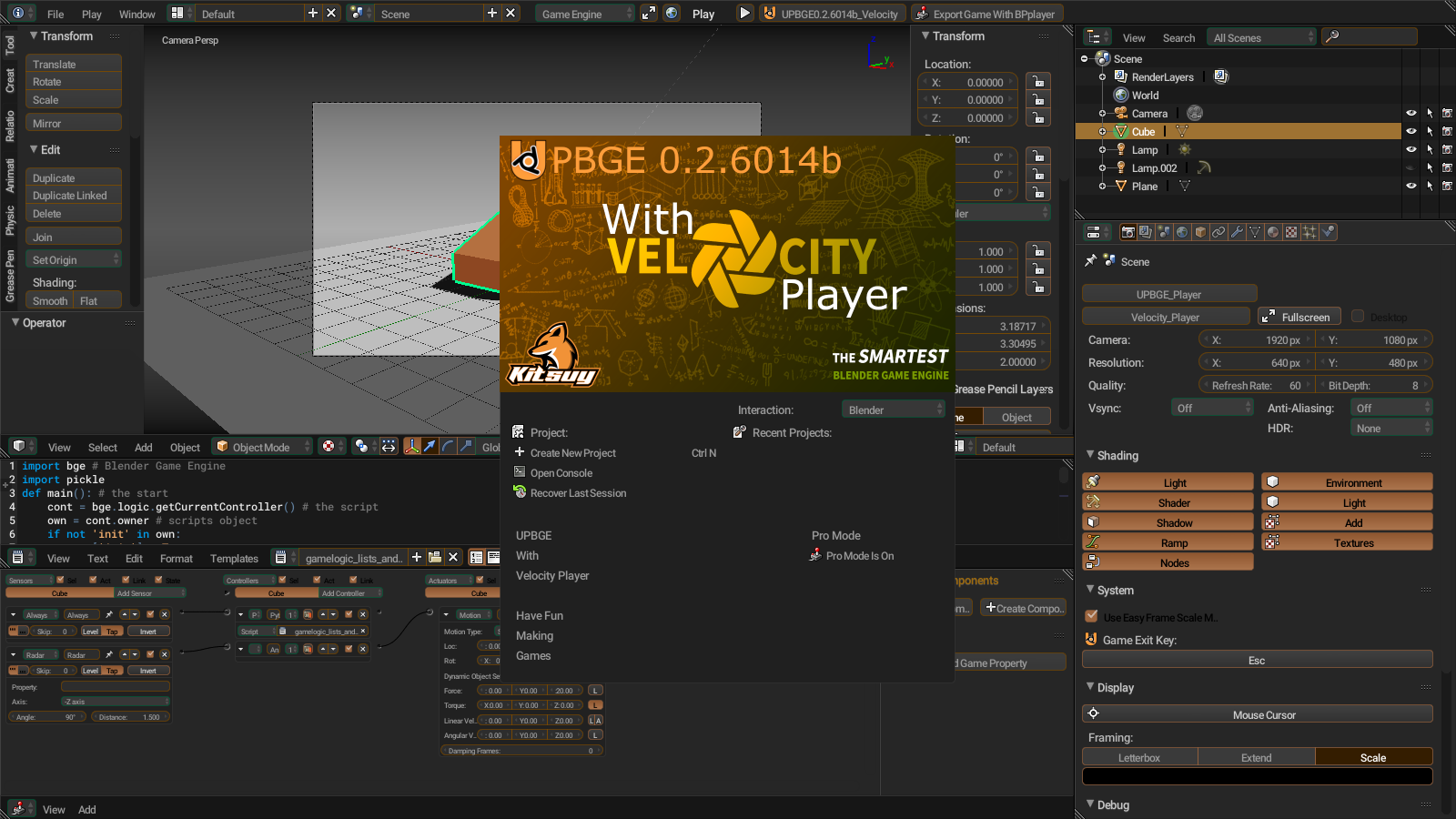Click Create New Project on splash
Screen dimensions: 1456x819
(573, 452)
